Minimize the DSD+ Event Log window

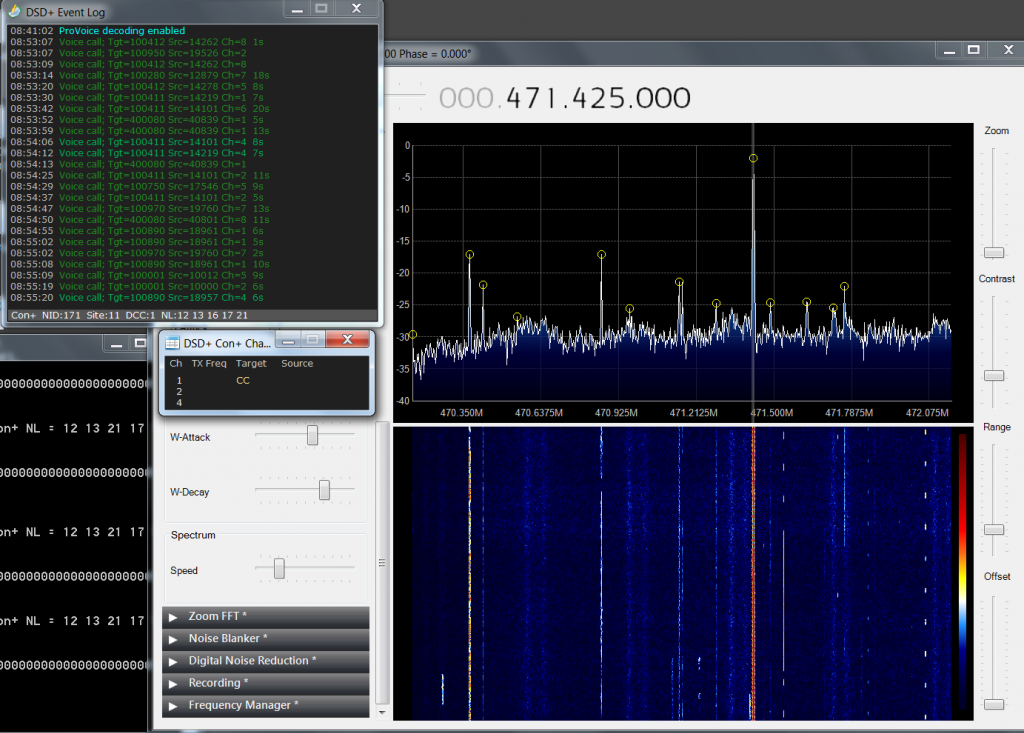tap(295, 8)
